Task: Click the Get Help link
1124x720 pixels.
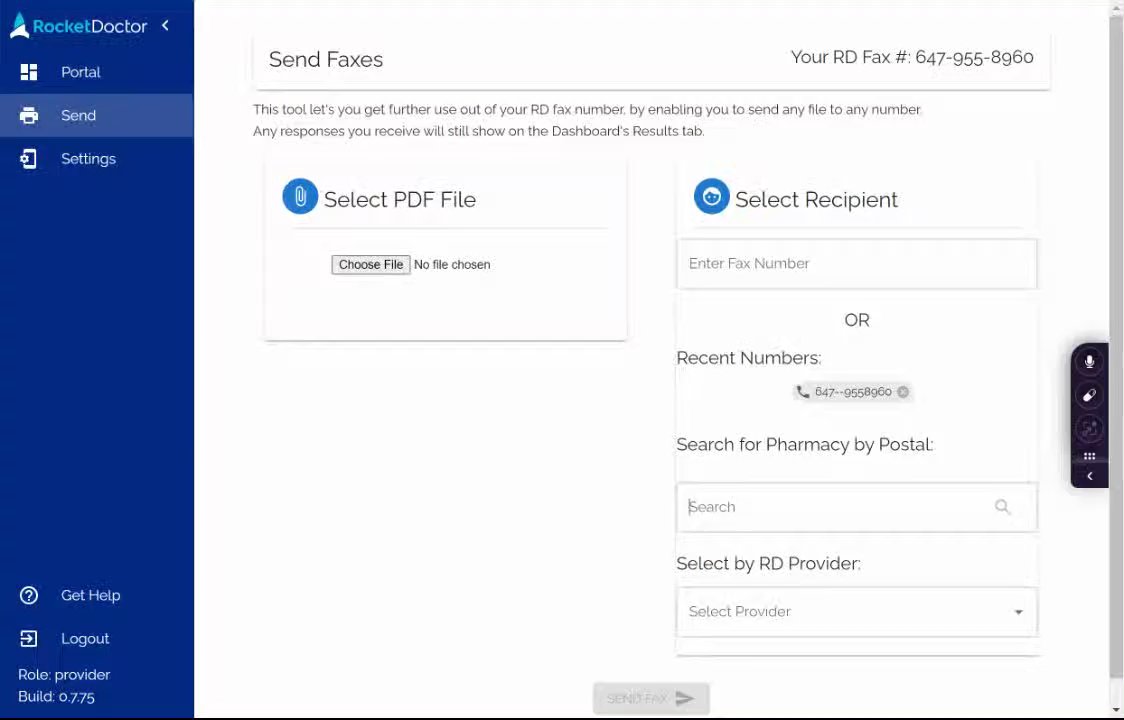Action: 90,595
